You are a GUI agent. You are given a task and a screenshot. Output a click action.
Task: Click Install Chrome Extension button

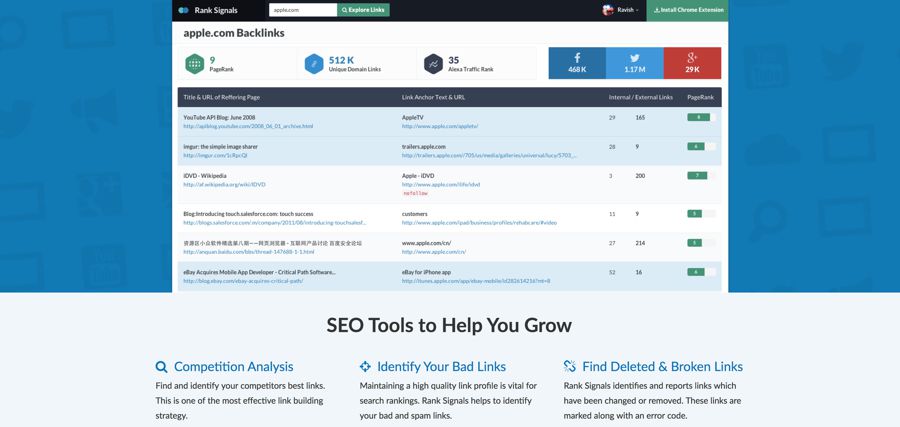pyautogui.click(x=688, y=10)
